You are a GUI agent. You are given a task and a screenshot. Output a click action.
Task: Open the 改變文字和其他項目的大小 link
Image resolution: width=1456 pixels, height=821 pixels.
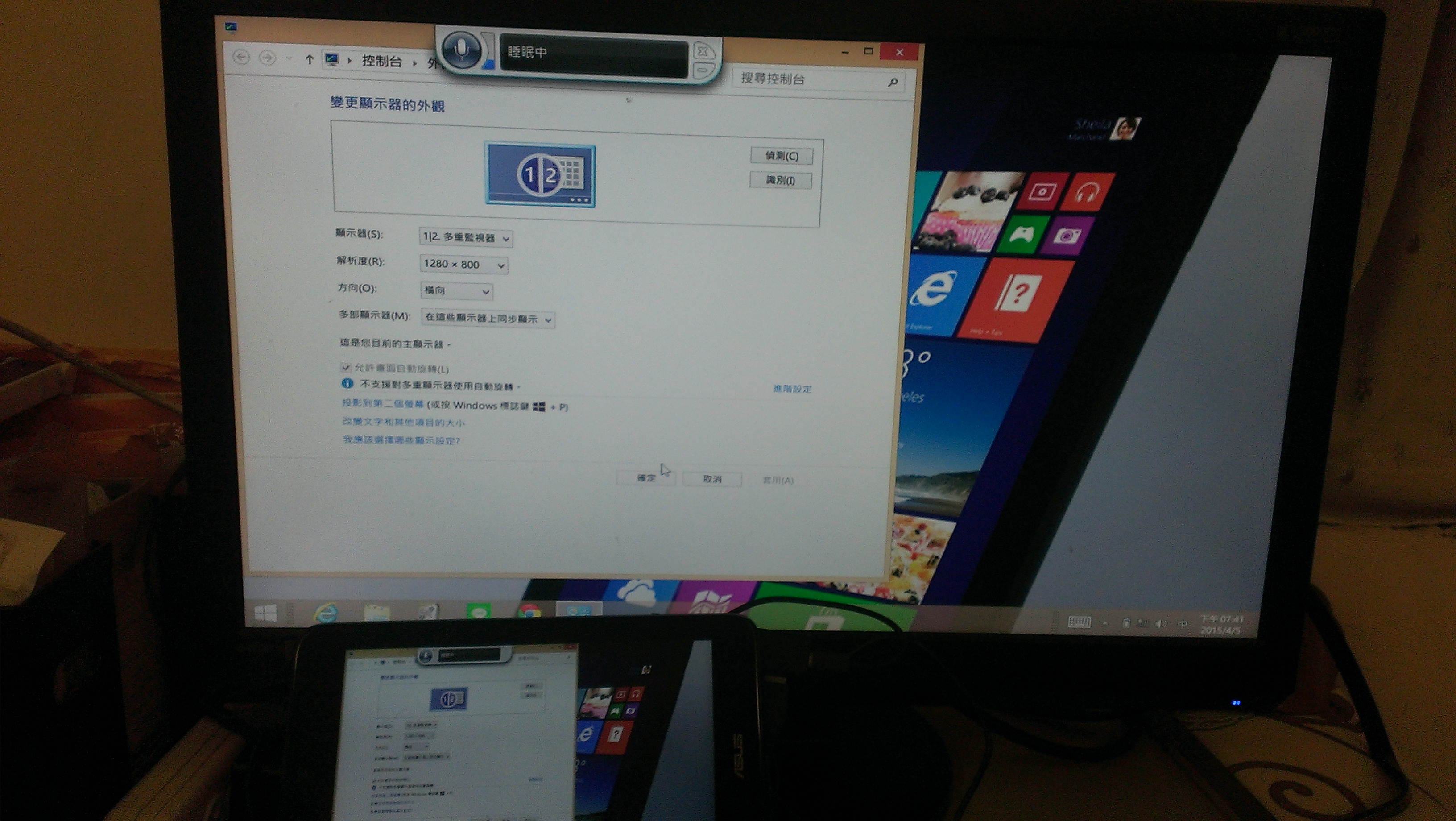[404, 422]
